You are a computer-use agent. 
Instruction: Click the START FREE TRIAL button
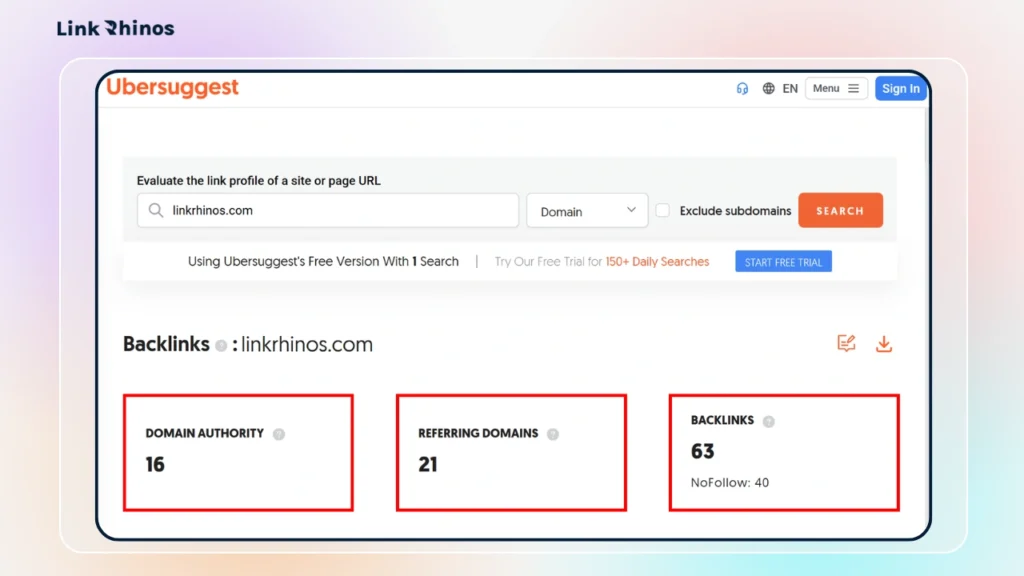783,262
